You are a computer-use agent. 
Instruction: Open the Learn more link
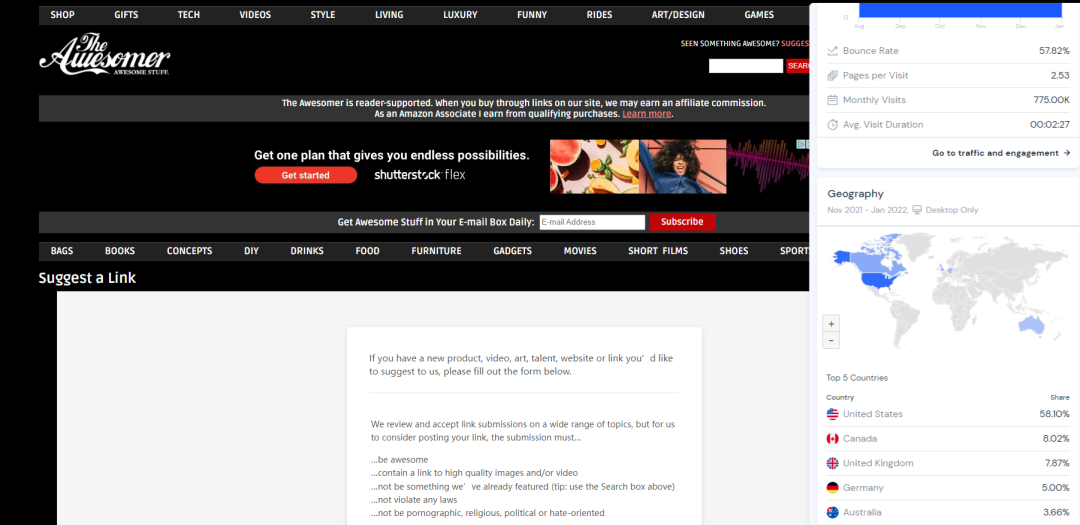647,114
